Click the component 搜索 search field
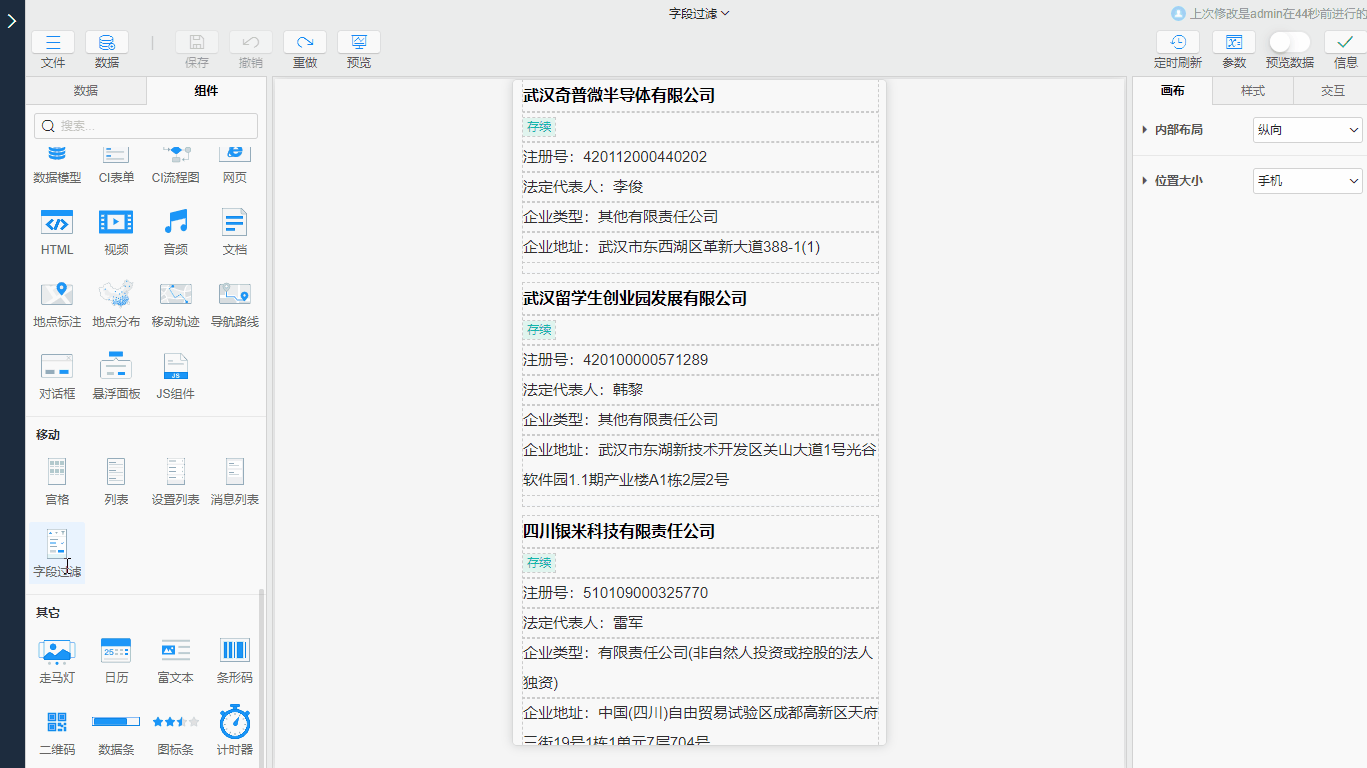The image size is (1367, 768). 146,126
